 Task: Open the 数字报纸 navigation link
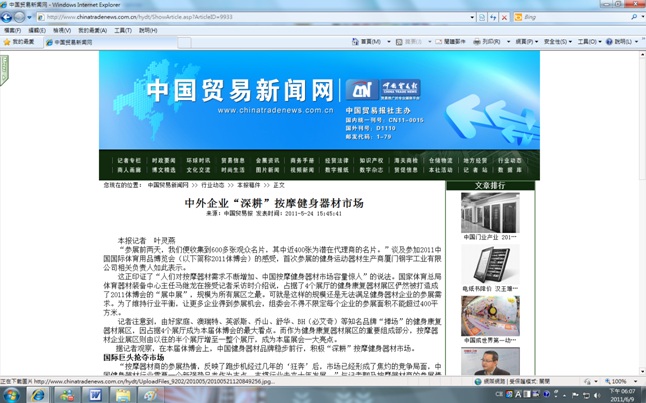(337, 170)
